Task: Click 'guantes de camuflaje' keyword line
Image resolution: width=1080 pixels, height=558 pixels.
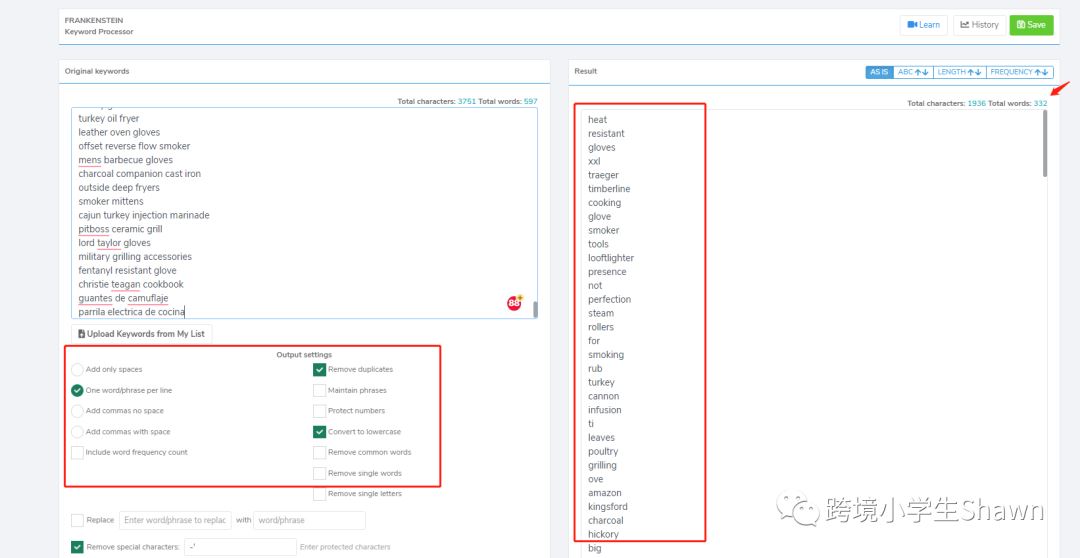Action: [x=123, y=298]
